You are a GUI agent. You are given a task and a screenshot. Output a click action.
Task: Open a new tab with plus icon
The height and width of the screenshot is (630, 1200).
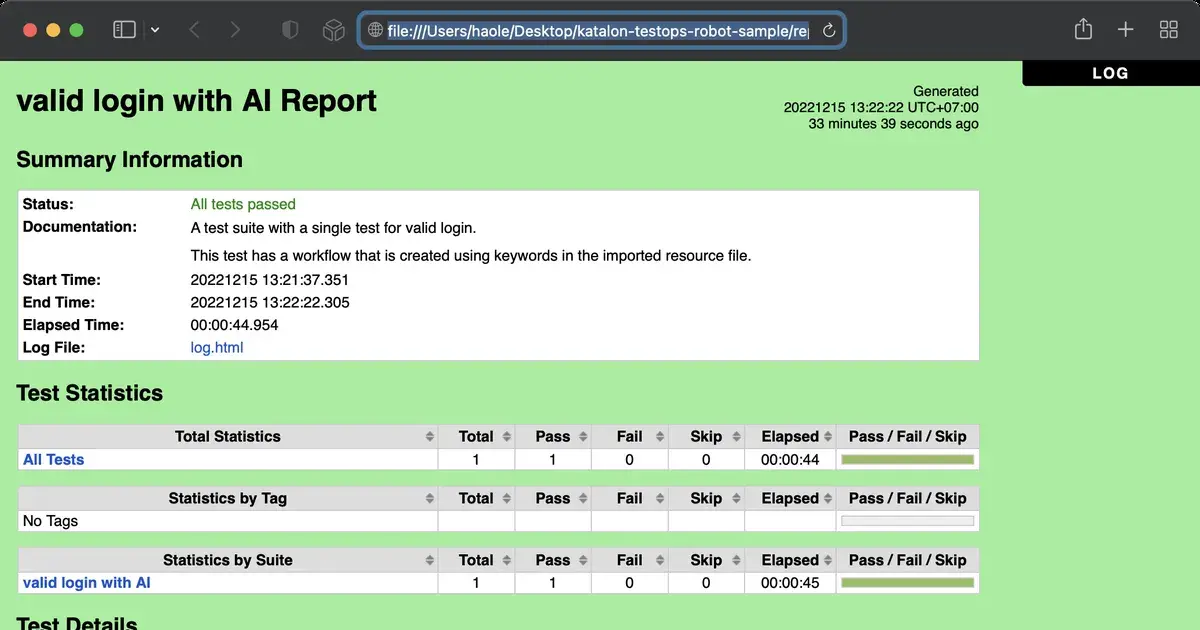coord(1125,30)
